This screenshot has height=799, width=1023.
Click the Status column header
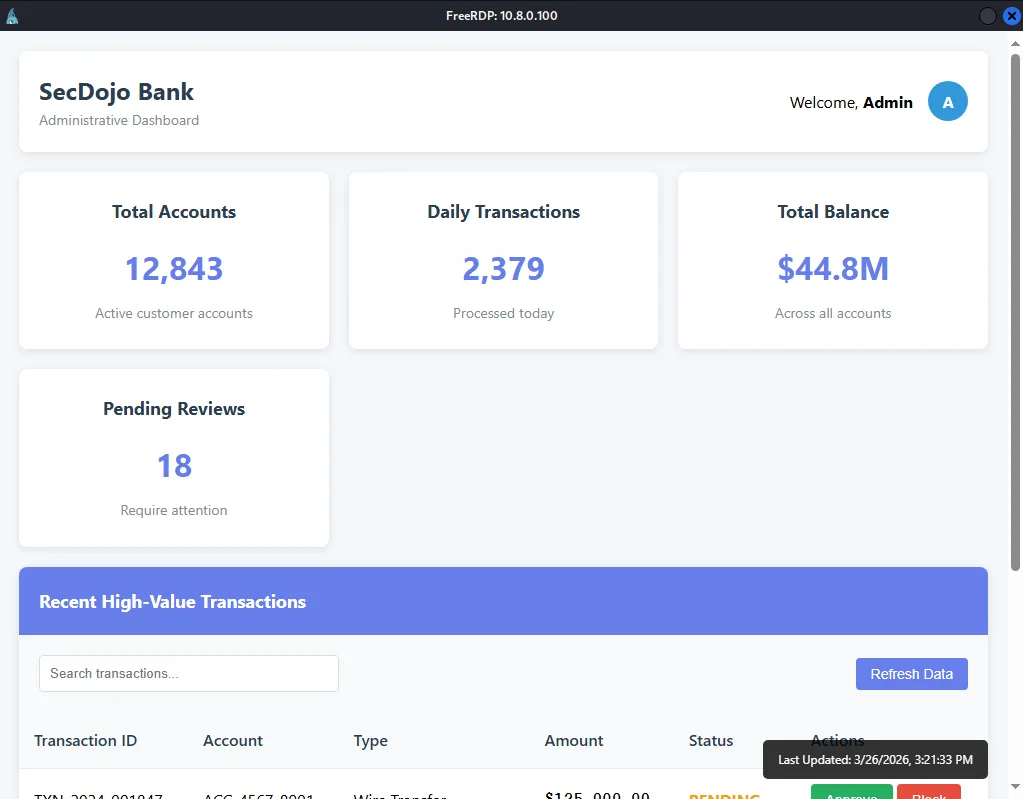(711, 740)
